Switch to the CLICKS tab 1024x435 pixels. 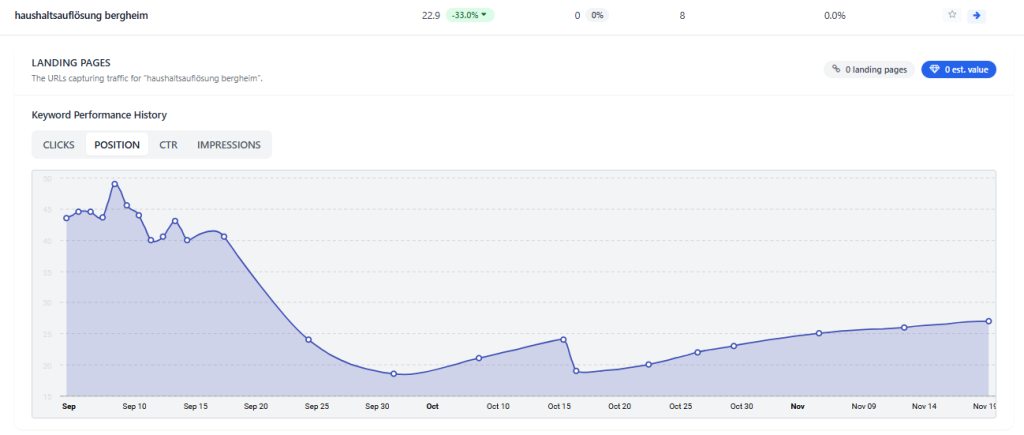(59, 144)
